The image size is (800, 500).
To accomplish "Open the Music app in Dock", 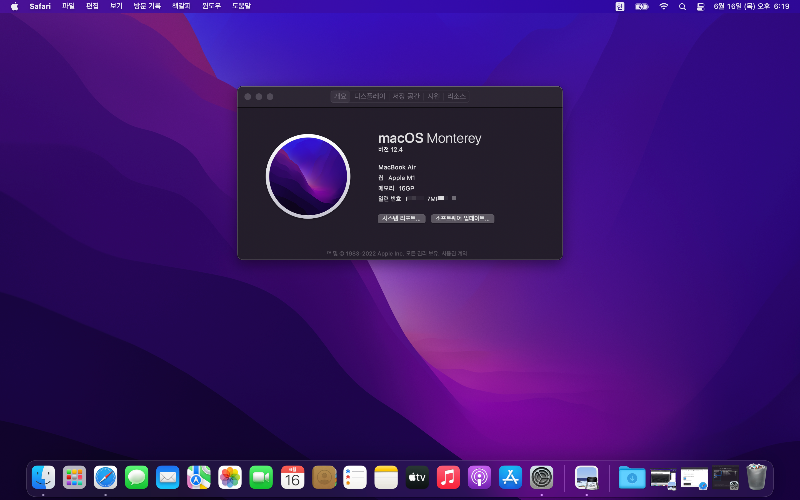I will pos(448,478).
